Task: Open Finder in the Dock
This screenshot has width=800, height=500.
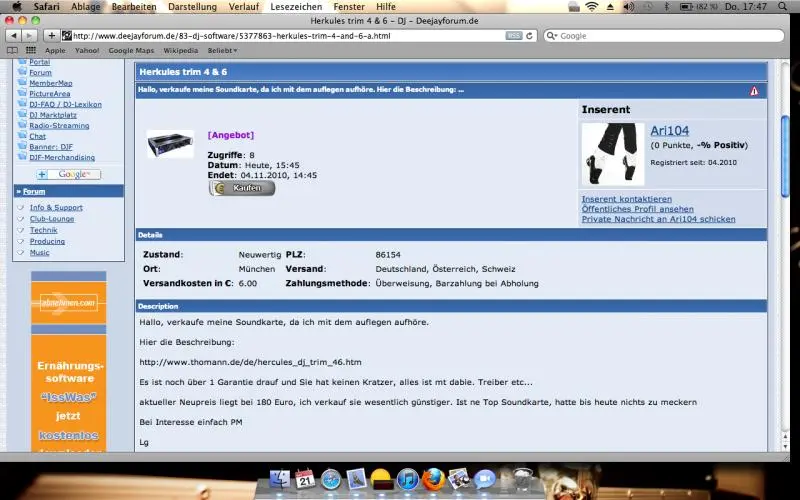Action: (278, 480)
